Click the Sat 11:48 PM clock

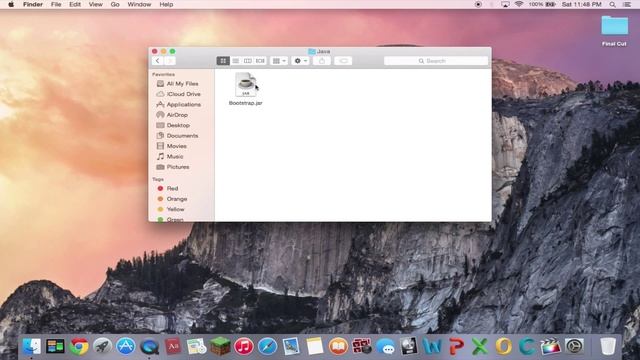point(582,4)
